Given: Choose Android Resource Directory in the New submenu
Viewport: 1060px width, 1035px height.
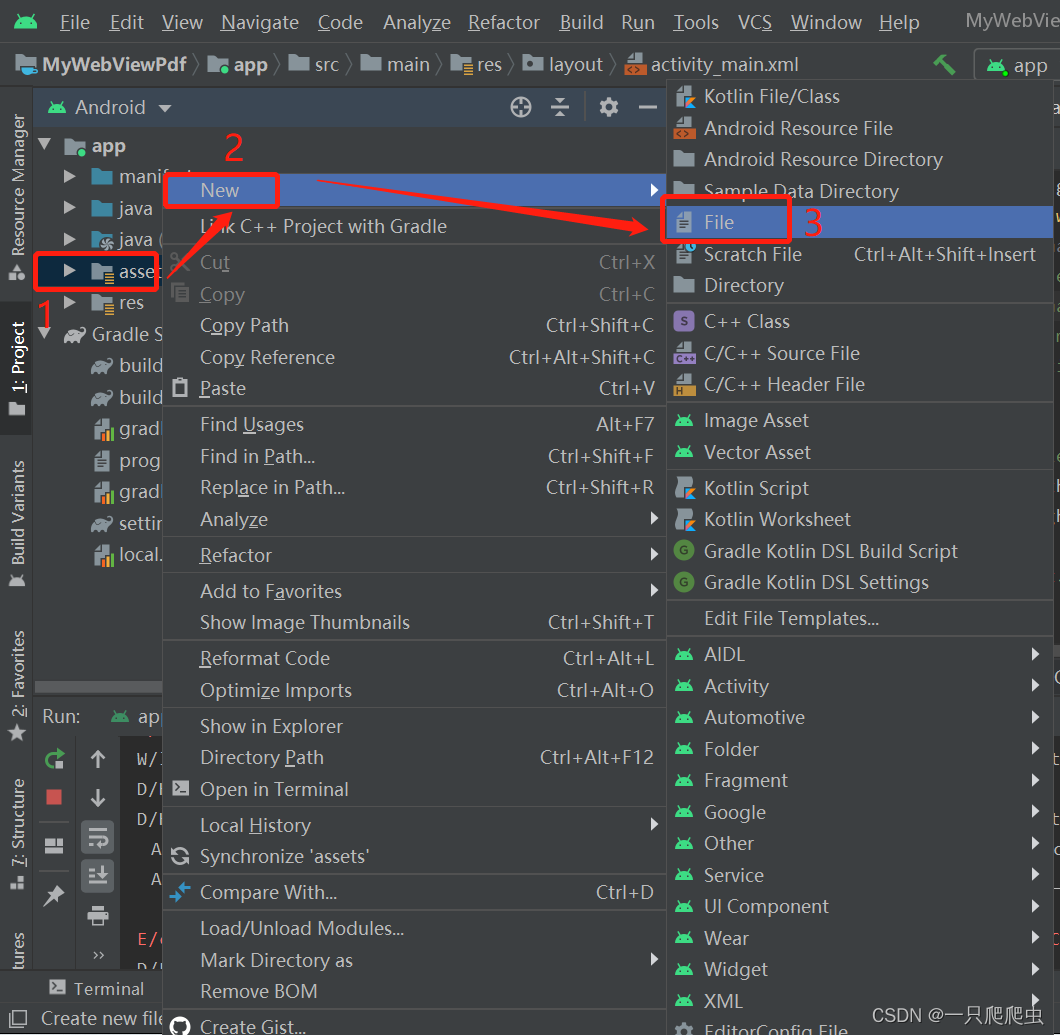Looking at the screenshot, I should tap(859, 160).
